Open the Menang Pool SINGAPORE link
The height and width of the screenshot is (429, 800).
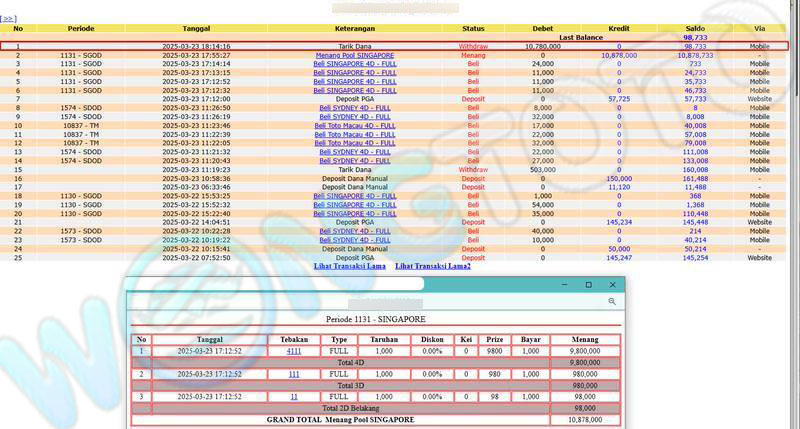pyautogui.click(x=355, y=55)
